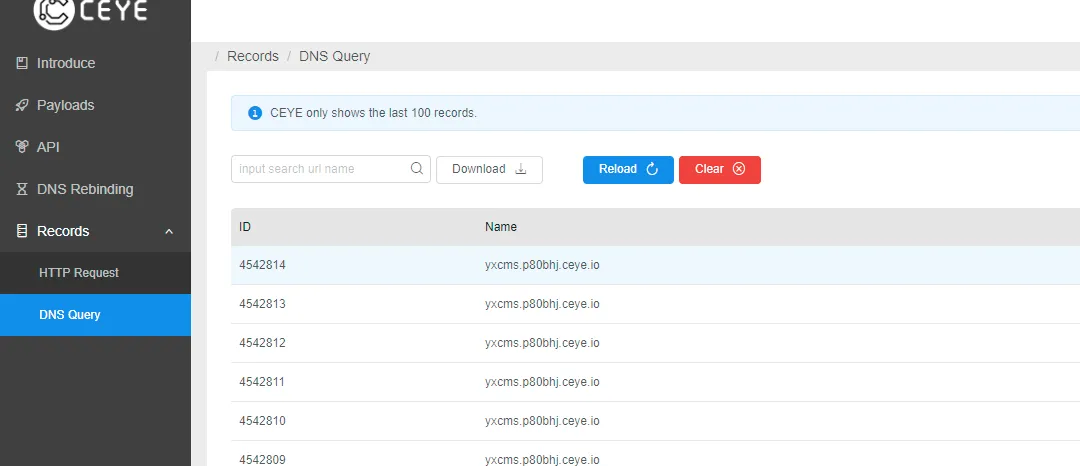Reload the DNS records list

point(628,169)
